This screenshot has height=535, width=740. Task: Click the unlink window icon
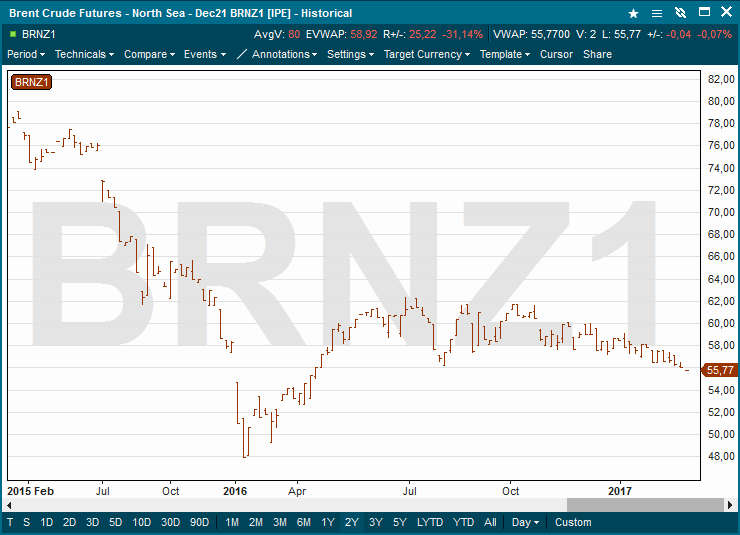point(680,13)
